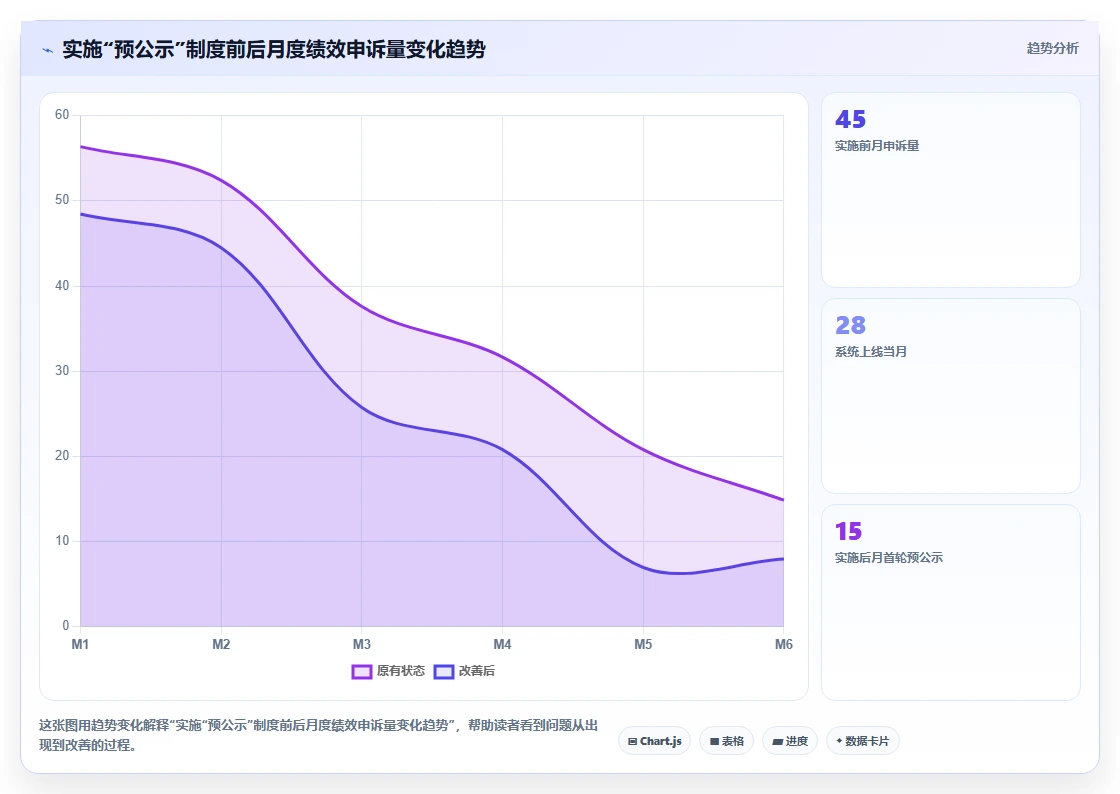Click the trend icon beside the chart title

tap(48, 50)
